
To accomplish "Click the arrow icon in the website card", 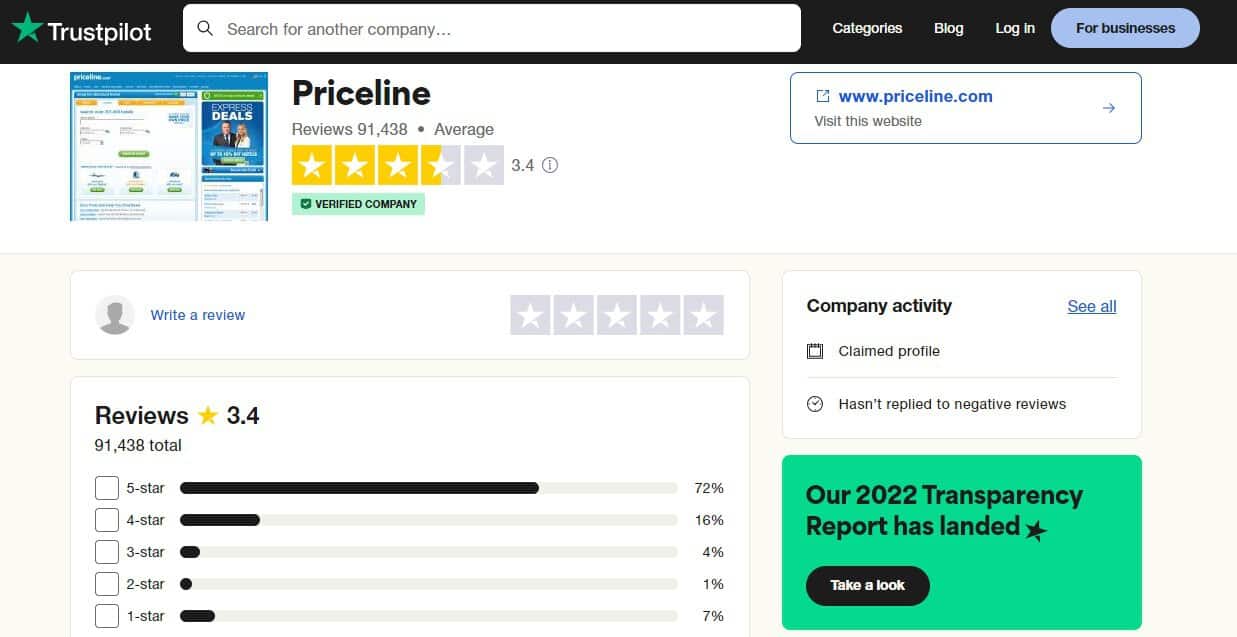I will [1108, 108].
